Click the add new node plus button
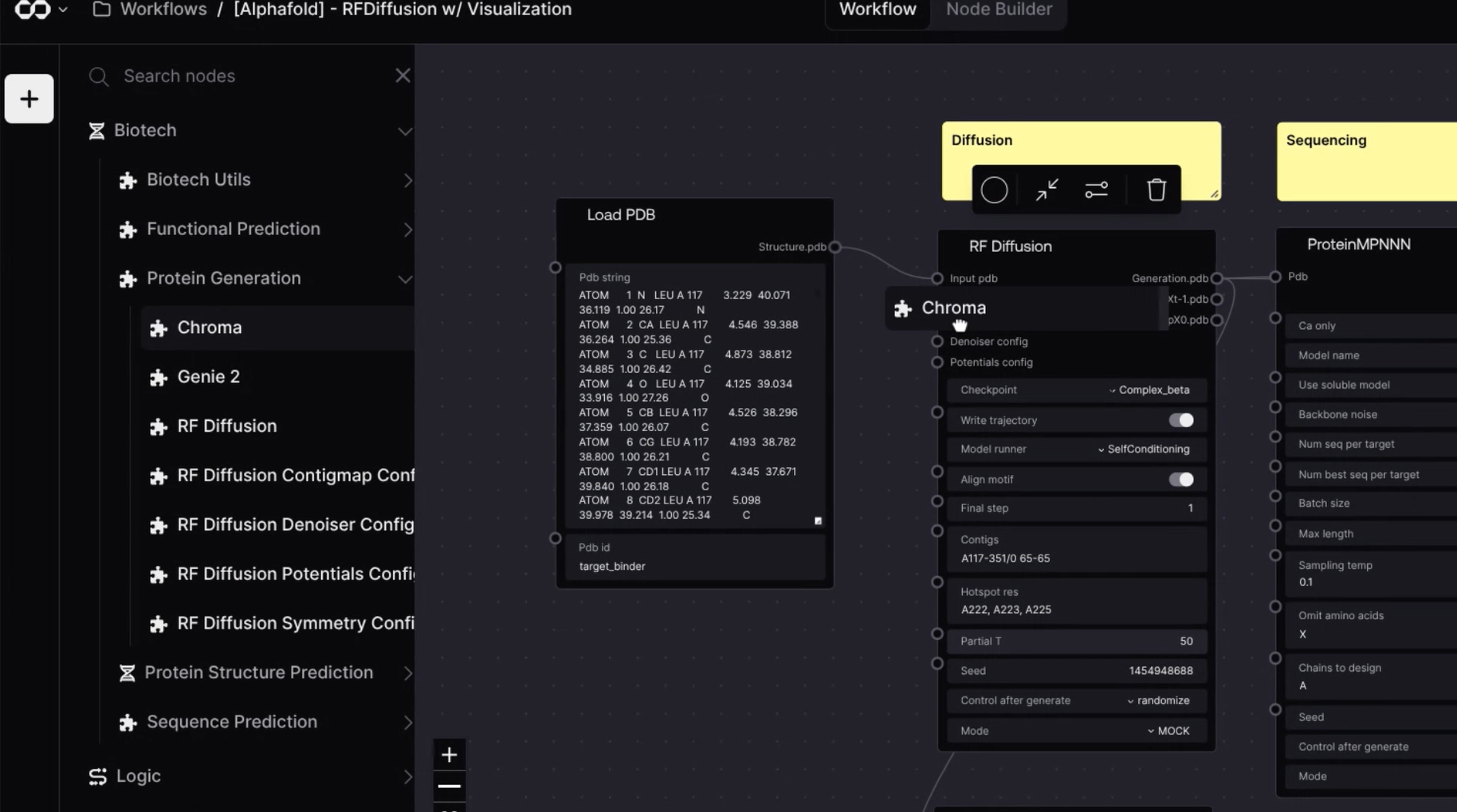Viewport: 1457px width, 812px height. point(29,99)
